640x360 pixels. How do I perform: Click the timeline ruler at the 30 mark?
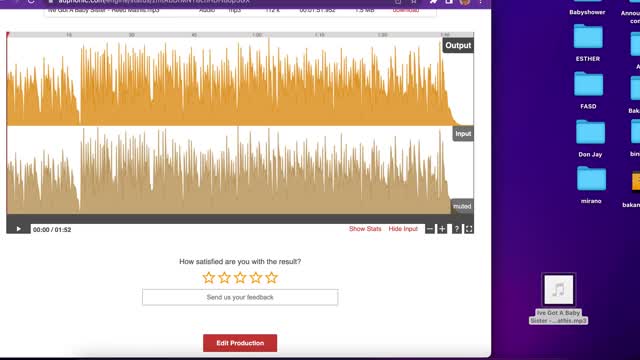(x=131, y=35)
